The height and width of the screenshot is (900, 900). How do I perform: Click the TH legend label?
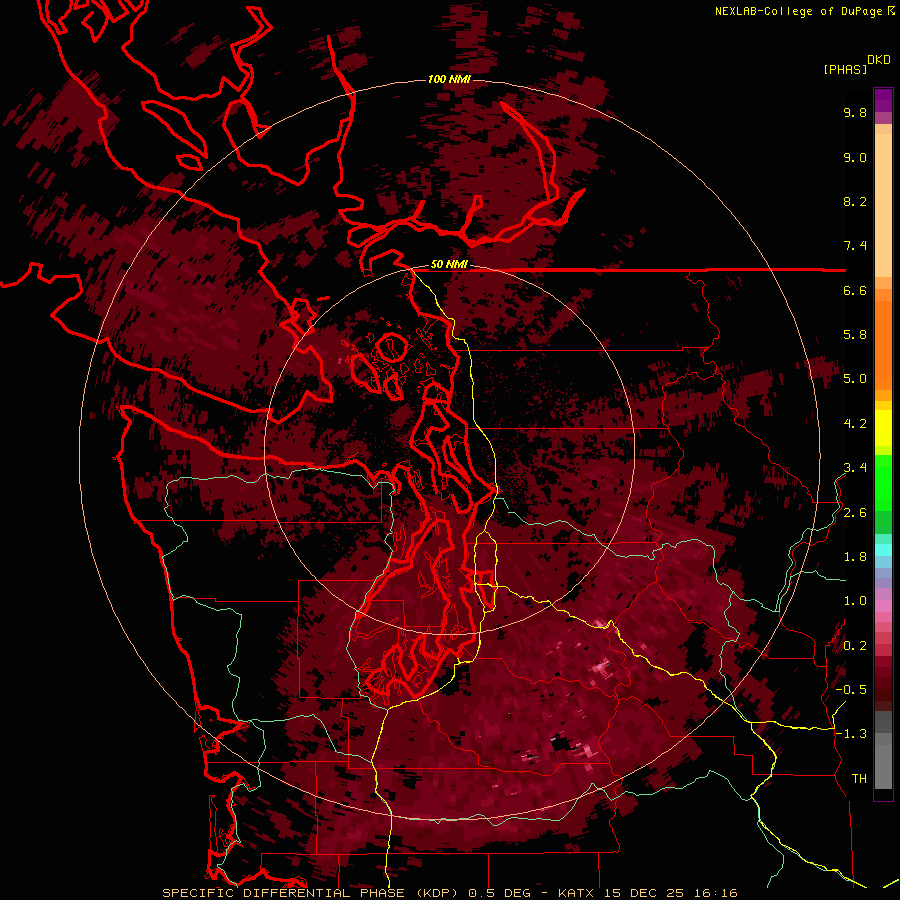(x=859, y=779)
